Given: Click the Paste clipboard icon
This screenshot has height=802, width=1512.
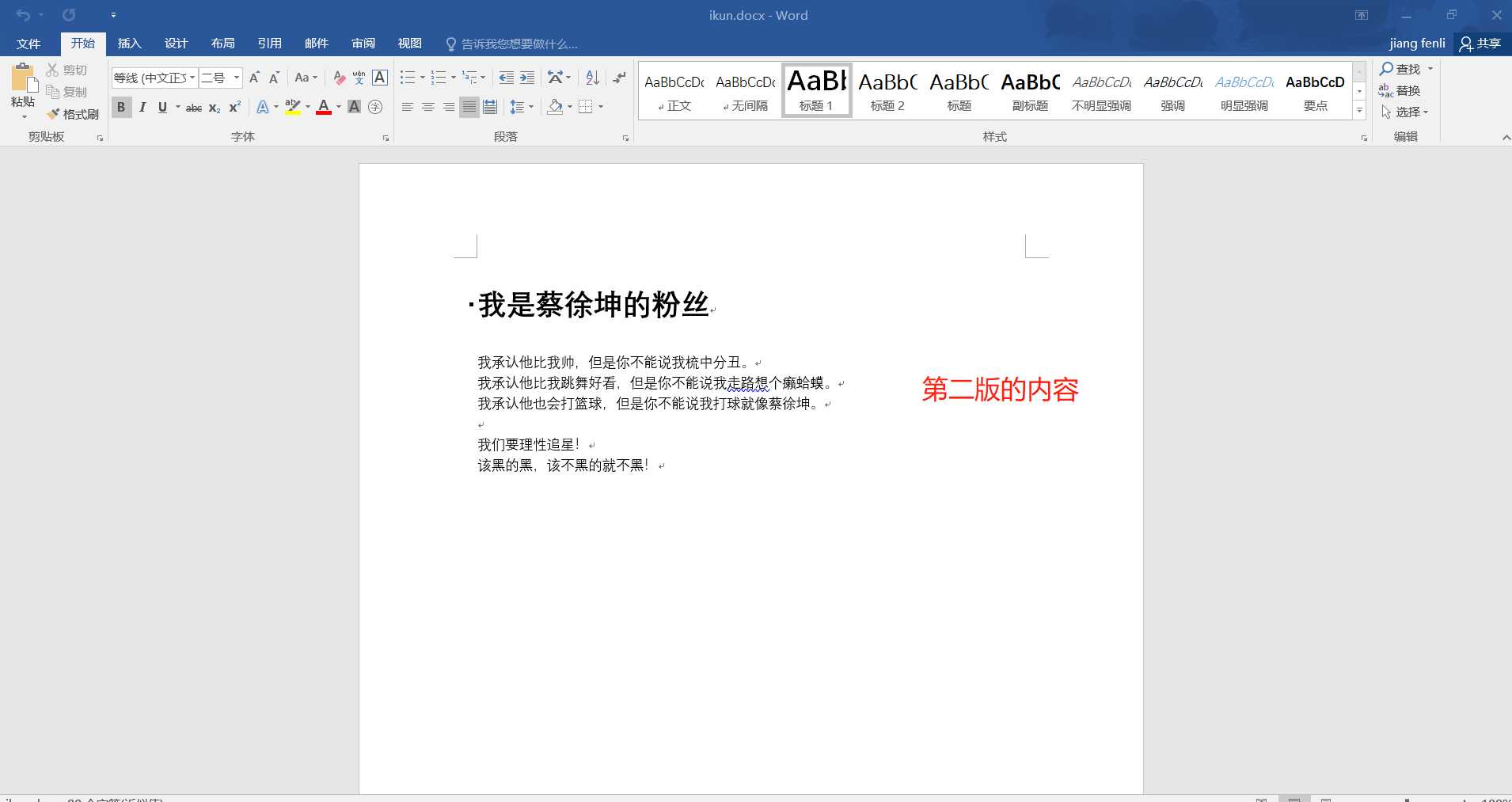Looking at the screenshot, I should (23, 78).
